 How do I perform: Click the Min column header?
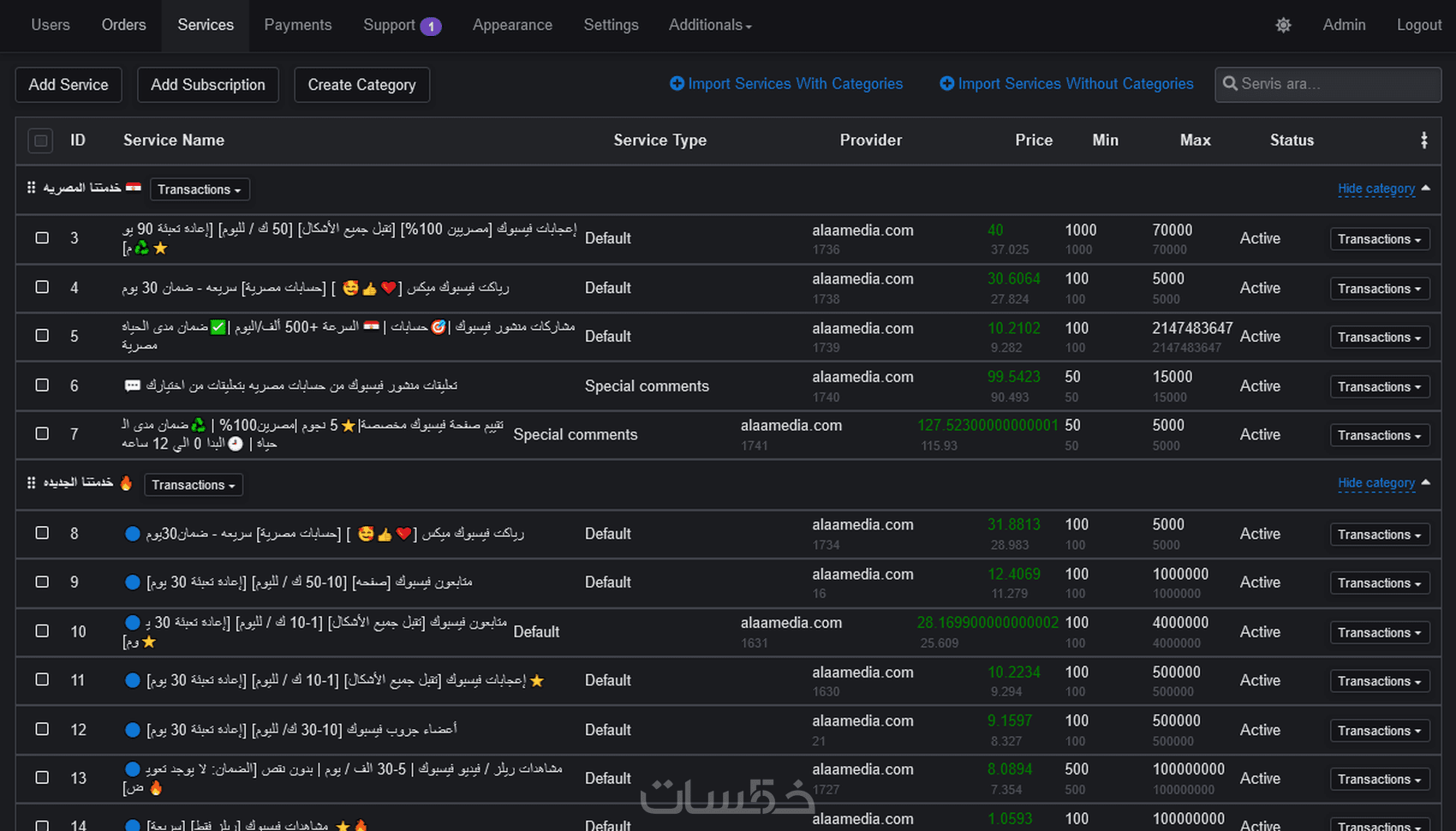(x=1105, y=140)
